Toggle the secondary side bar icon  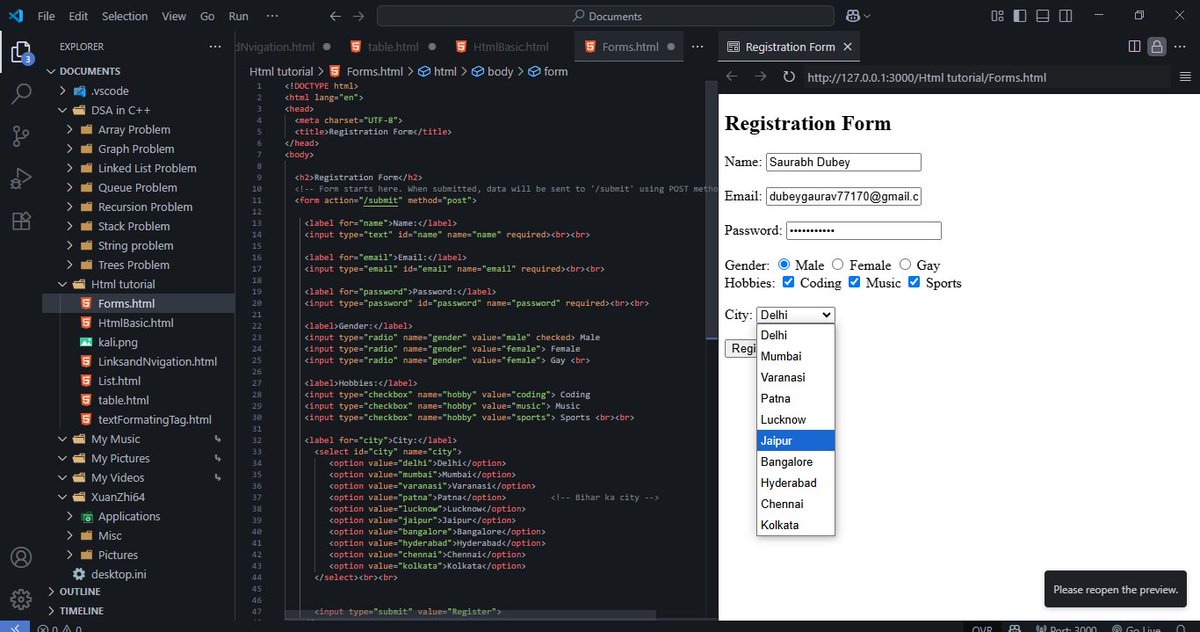click(1065, 16)
